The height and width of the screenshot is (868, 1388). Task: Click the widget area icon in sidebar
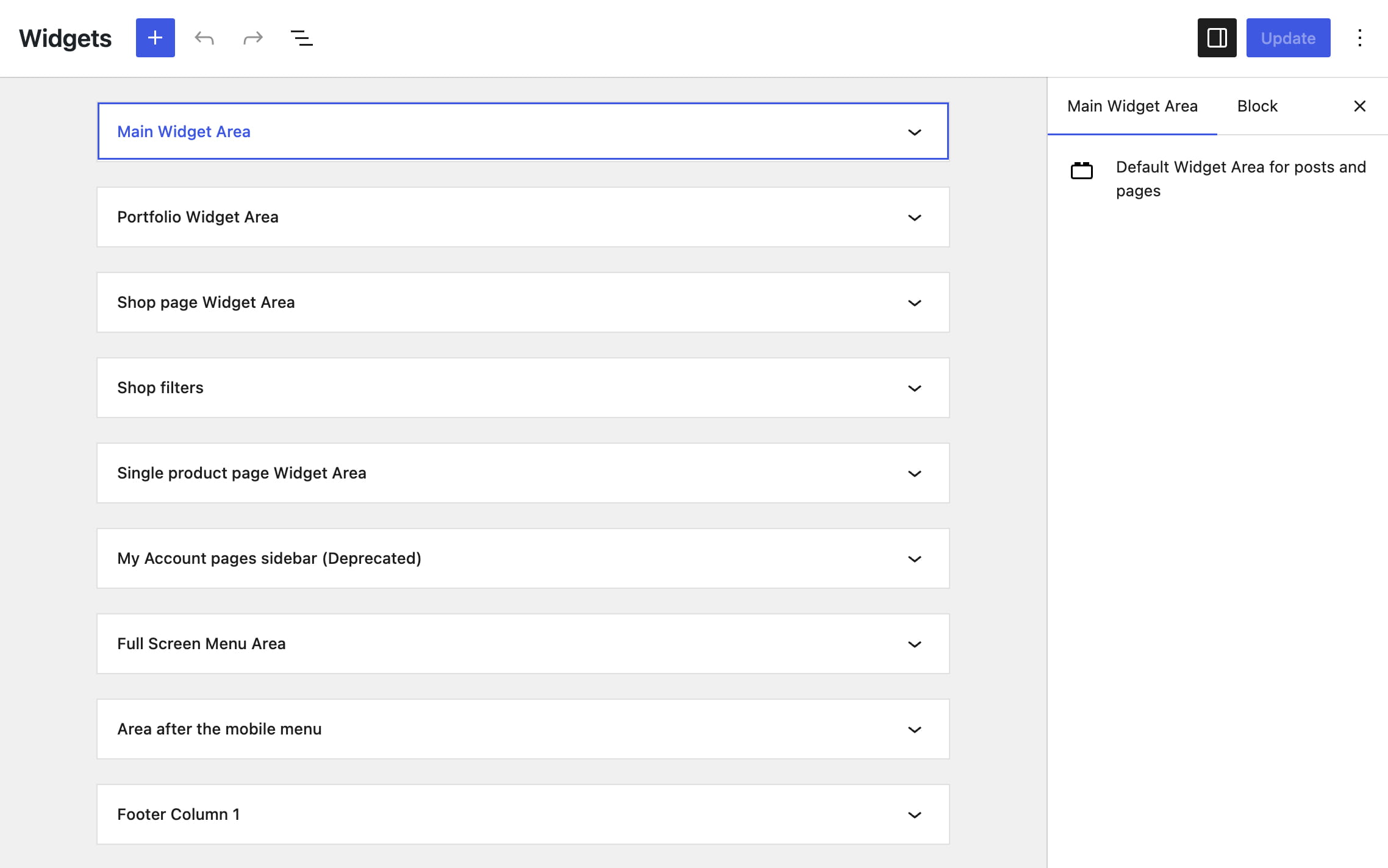(x=1082, y=171)
